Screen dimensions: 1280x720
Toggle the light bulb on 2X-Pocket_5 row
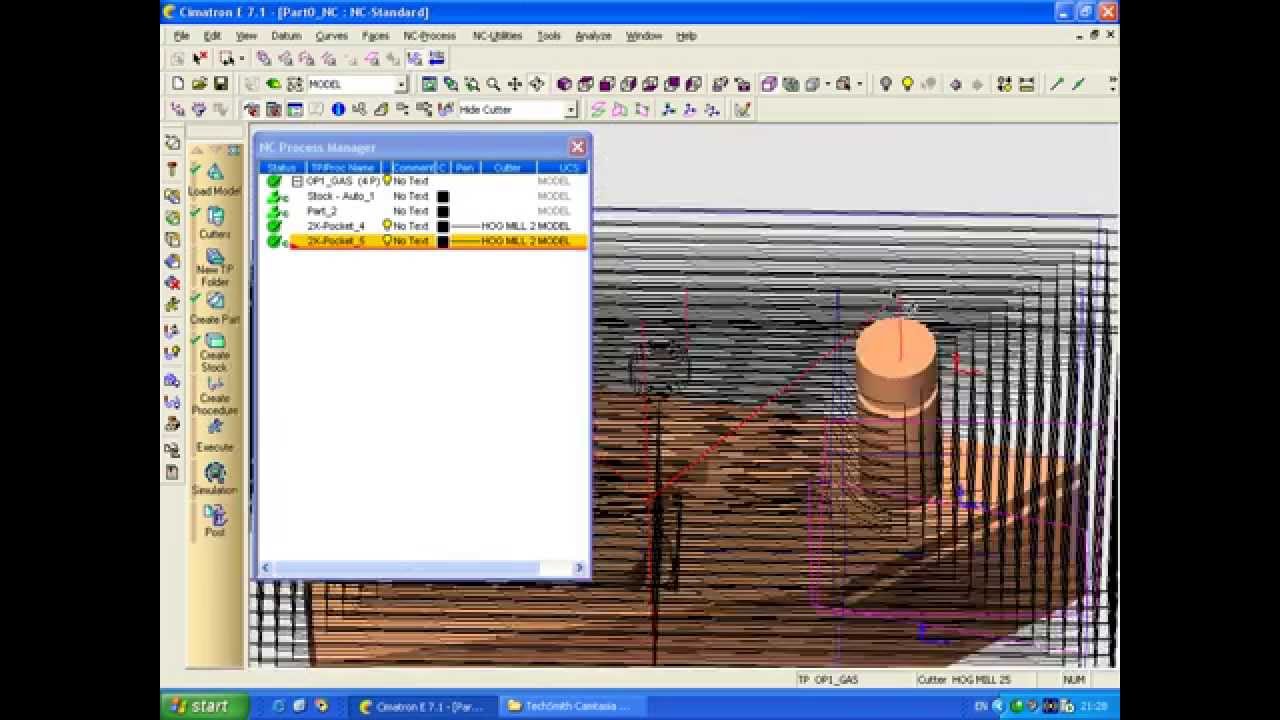tap(387, 241)
